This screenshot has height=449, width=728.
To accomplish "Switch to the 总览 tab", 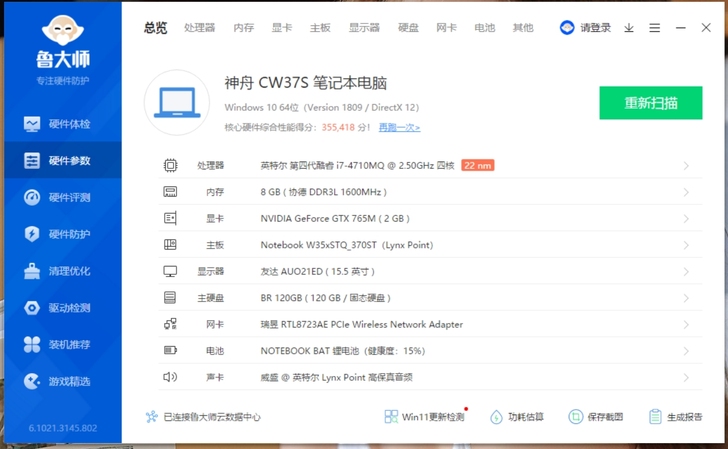I will pos(155,28).
